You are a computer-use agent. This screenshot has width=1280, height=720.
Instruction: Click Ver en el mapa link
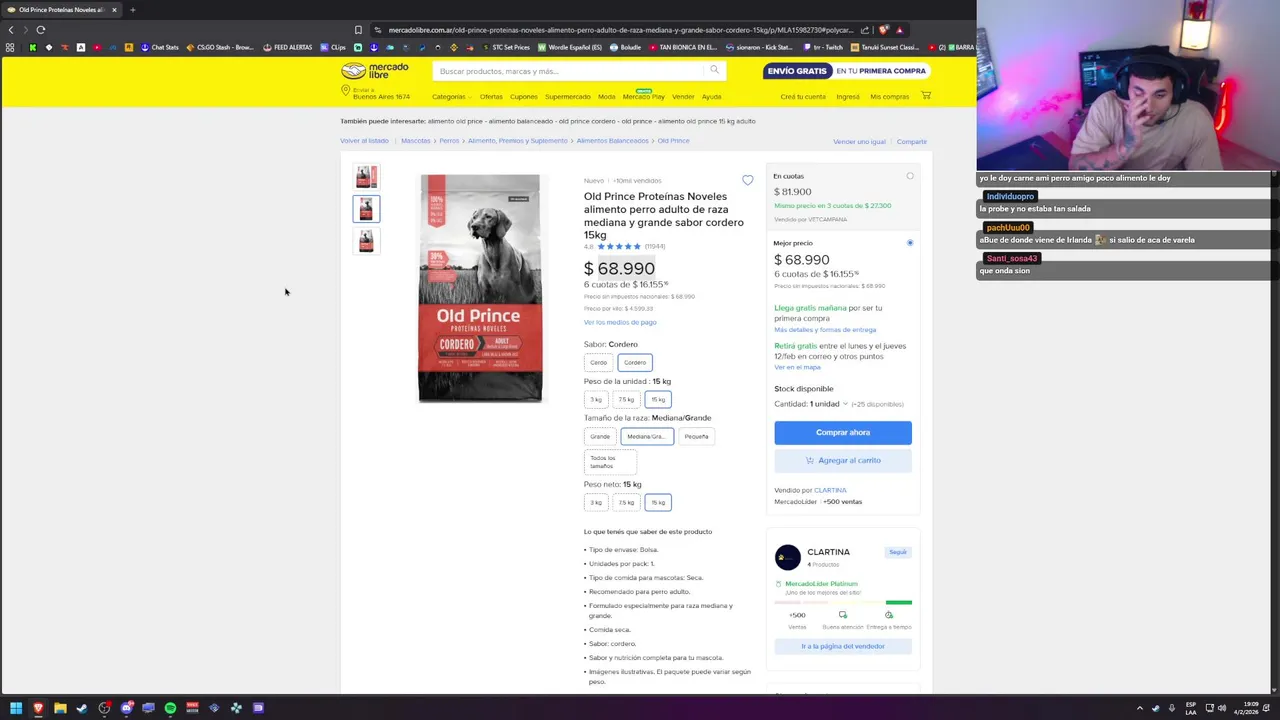coord(797,367)
